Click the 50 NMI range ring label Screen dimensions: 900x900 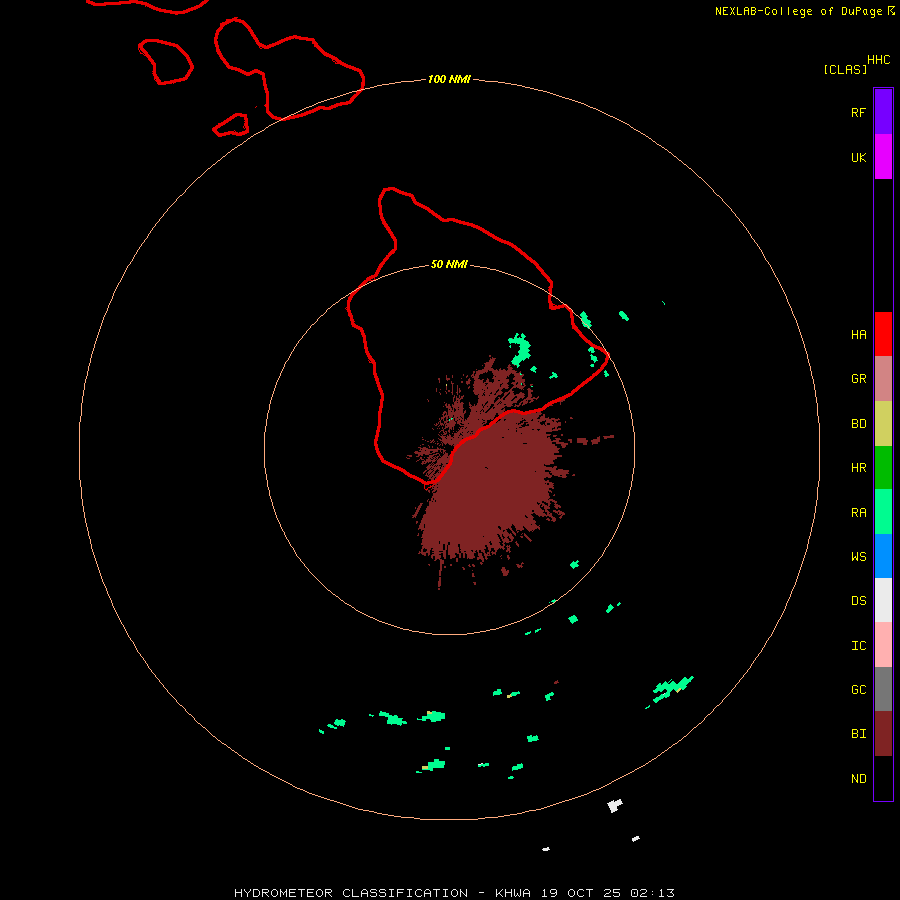(x=449, y=264)
